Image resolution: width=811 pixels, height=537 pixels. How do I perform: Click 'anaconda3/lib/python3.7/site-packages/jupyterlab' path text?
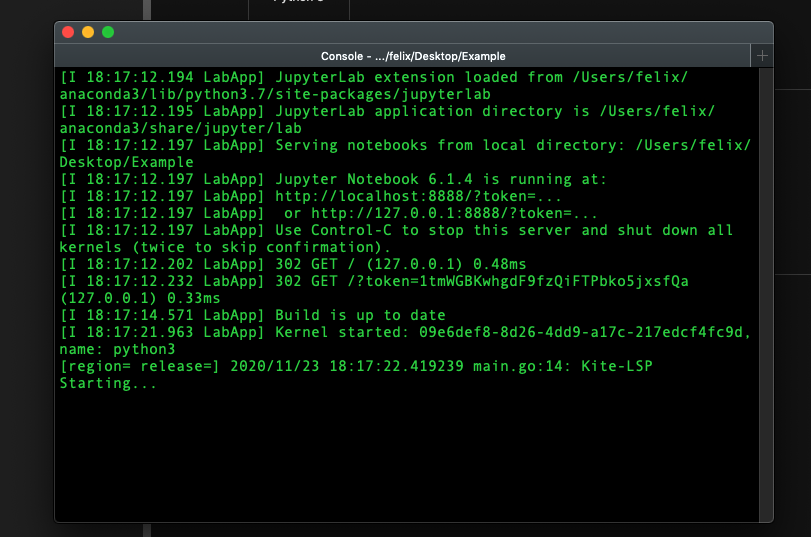coord(275,95)
